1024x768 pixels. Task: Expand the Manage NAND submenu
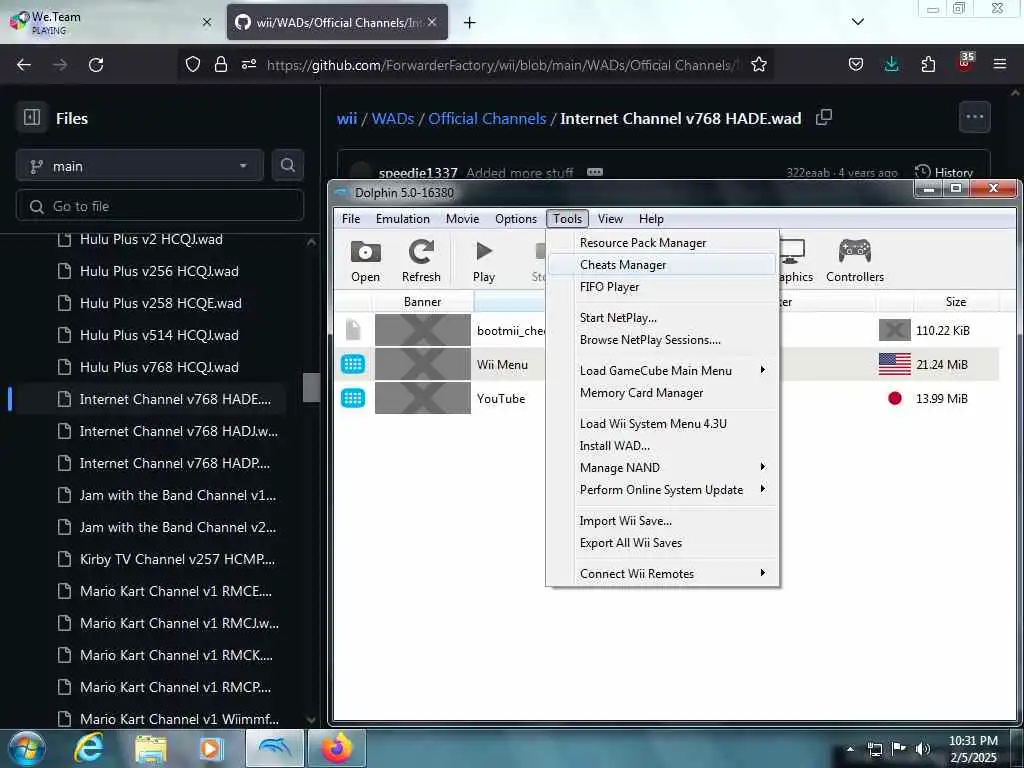point(663,468)
